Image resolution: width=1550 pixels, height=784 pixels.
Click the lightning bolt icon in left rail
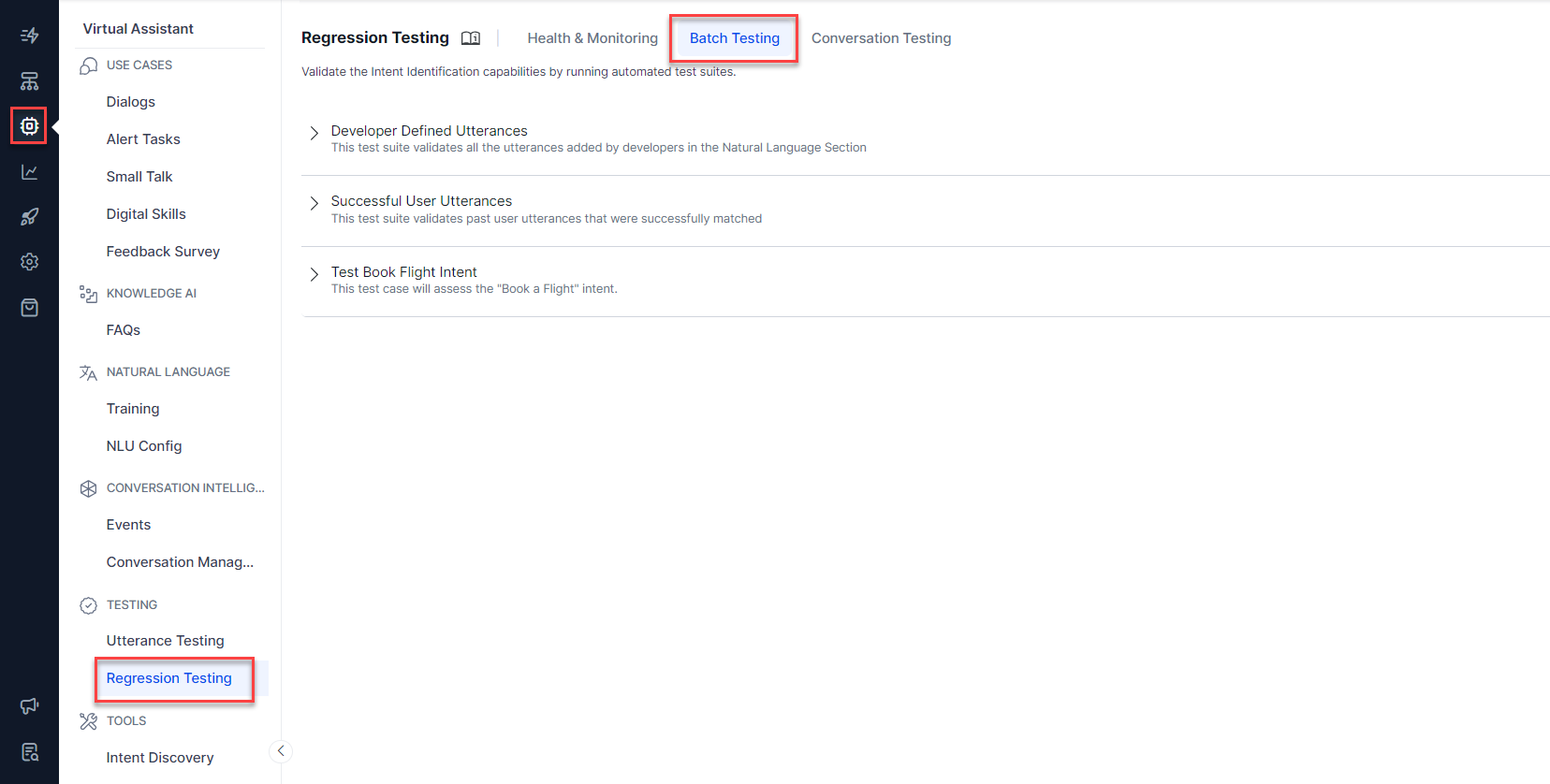tap(29, 36)
